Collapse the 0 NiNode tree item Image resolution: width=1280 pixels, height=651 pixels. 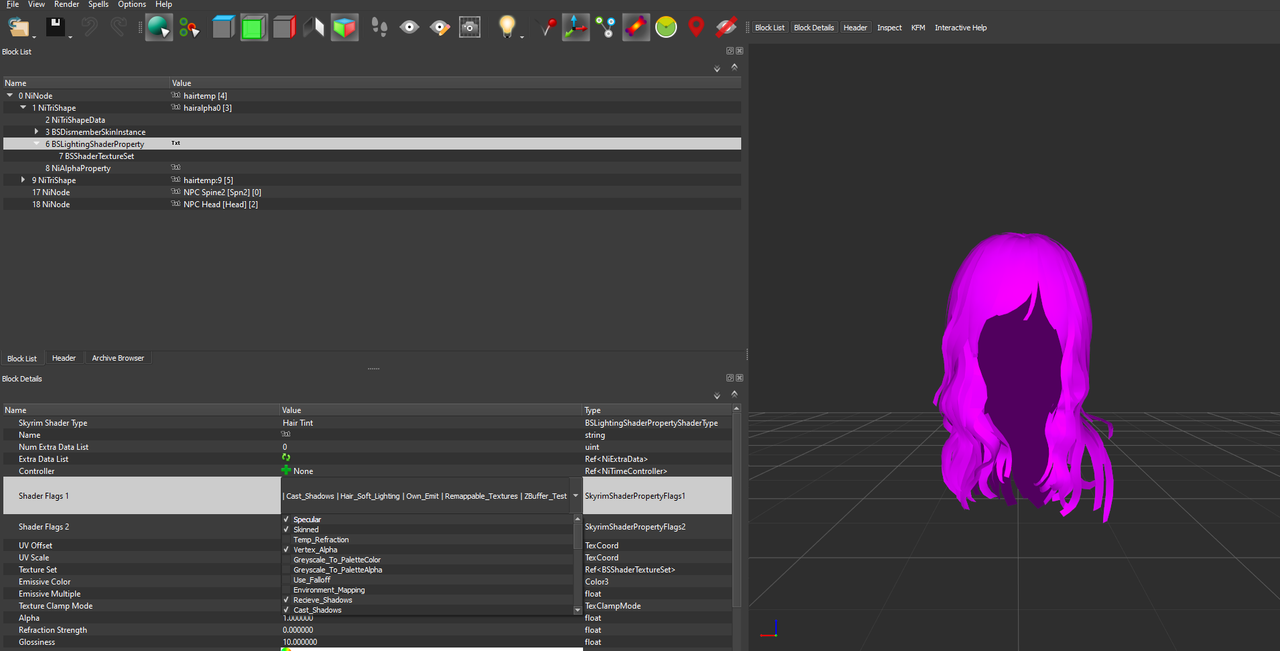10,96
